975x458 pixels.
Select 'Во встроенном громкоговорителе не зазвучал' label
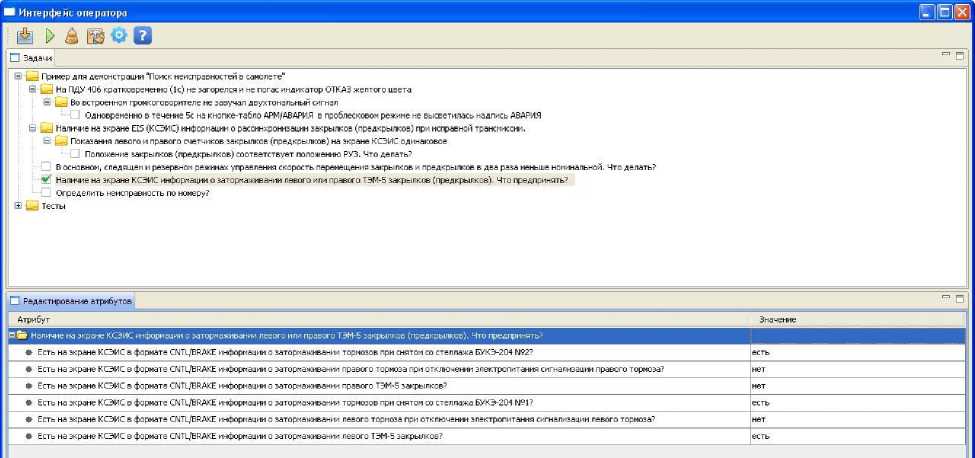tap(204, 103)
